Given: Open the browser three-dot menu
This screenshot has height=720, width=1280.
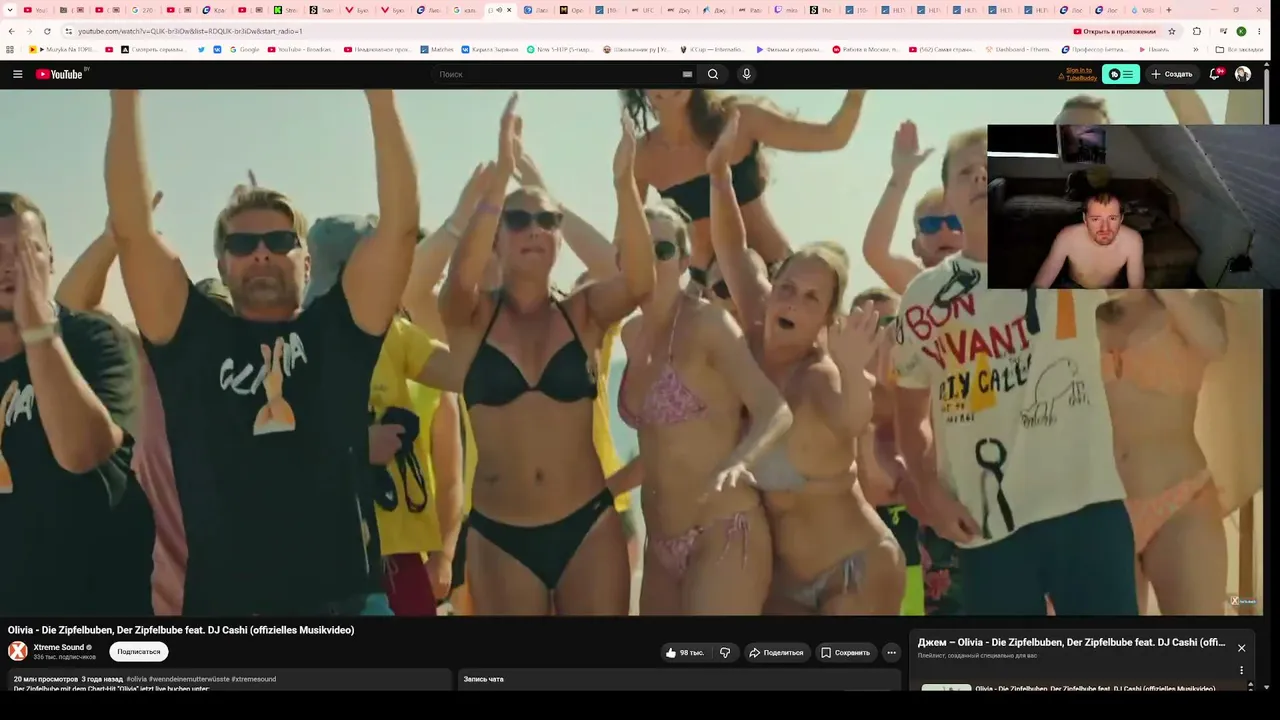Looking at the screenshot, I should click(x=1258, y=31).
